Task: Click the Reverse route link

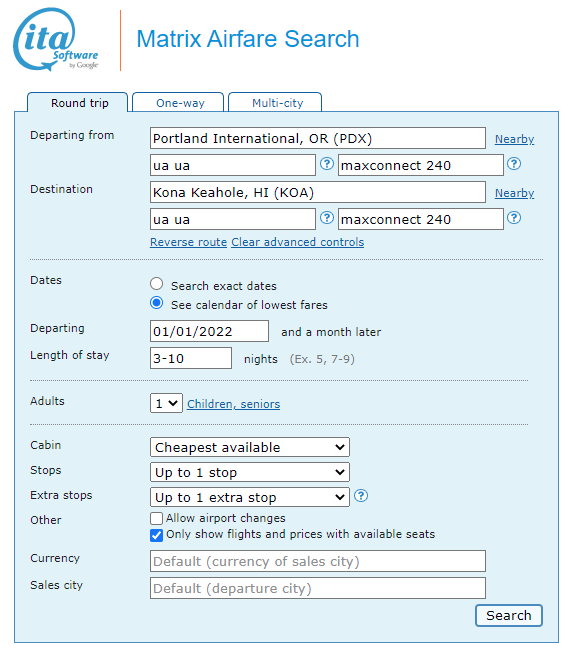Action: [x=188, y=242]
